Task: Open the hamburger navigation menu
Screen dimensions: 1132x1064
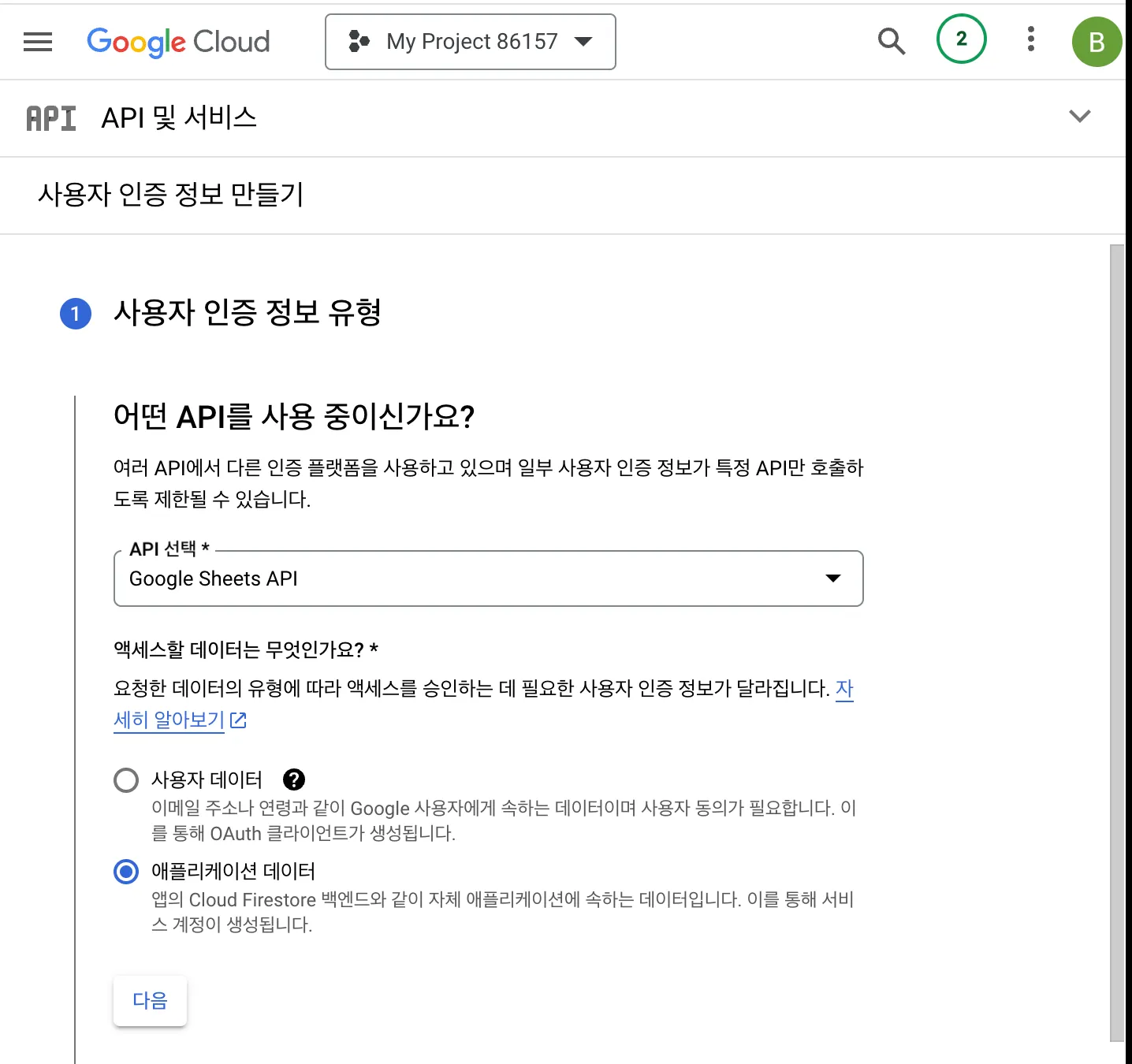Action: click(x=38, y=42)
